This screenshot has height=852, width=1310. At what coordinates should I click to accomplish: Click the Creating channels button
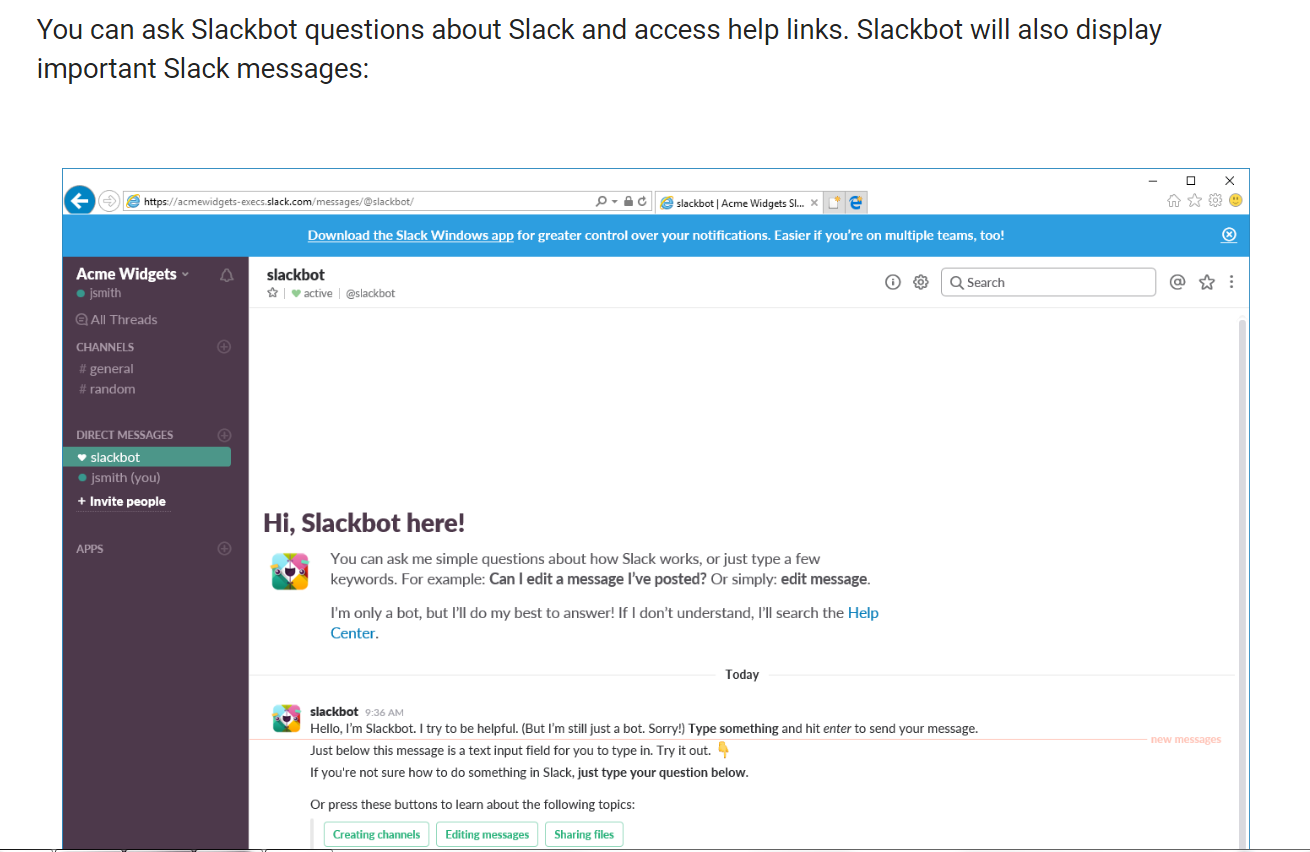point(376,835)
